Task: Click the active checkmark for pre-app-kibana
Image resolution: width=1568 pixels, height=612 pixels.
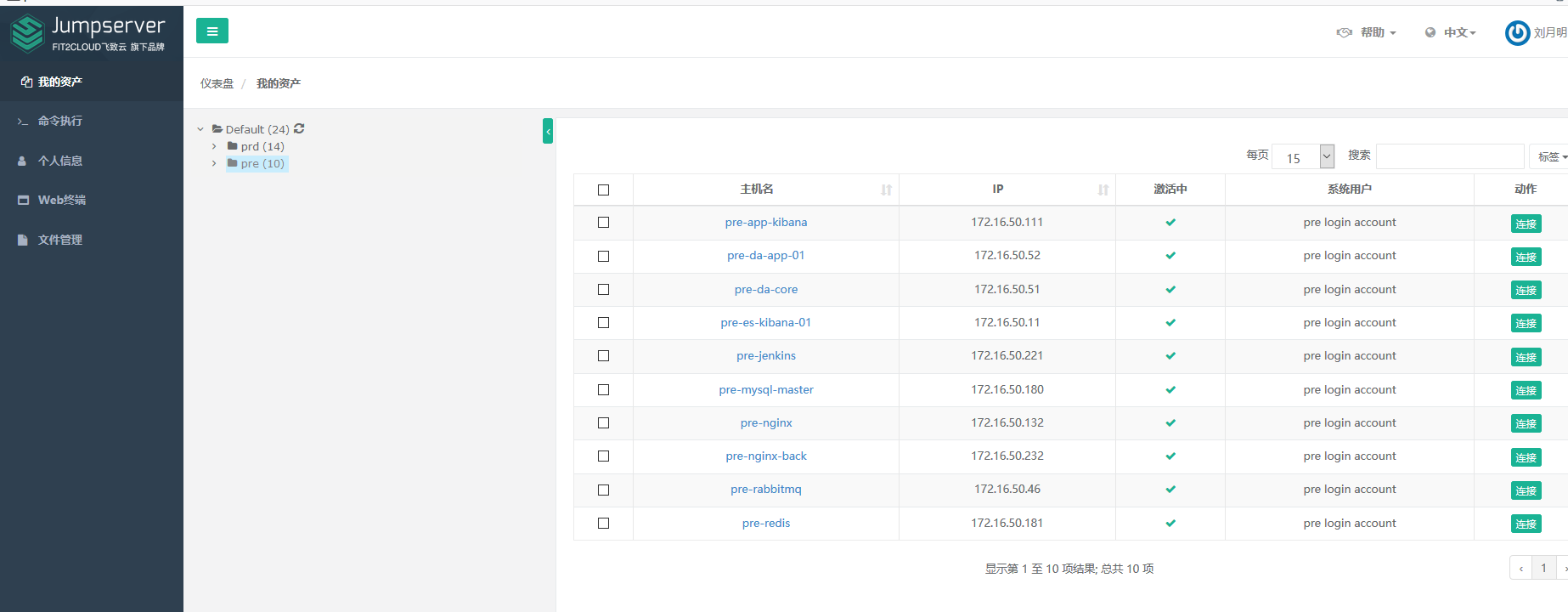Action: (1170, 223)
